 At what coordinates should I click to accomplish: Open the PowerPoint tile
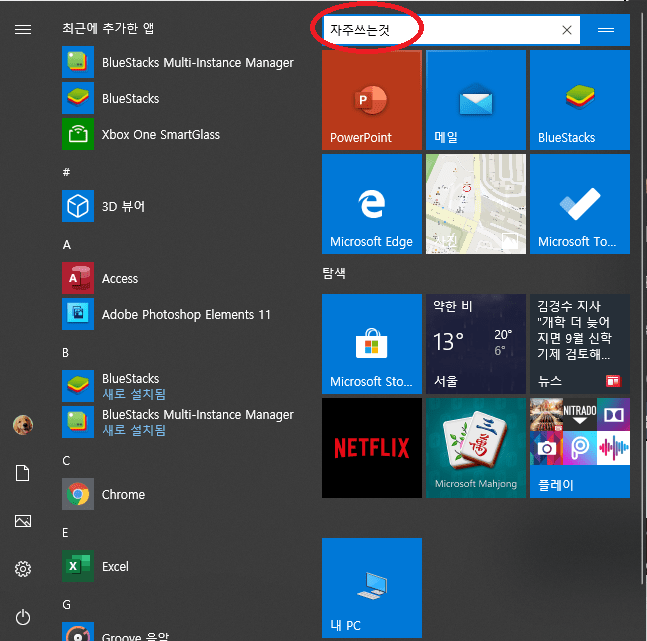coord(372,100)
